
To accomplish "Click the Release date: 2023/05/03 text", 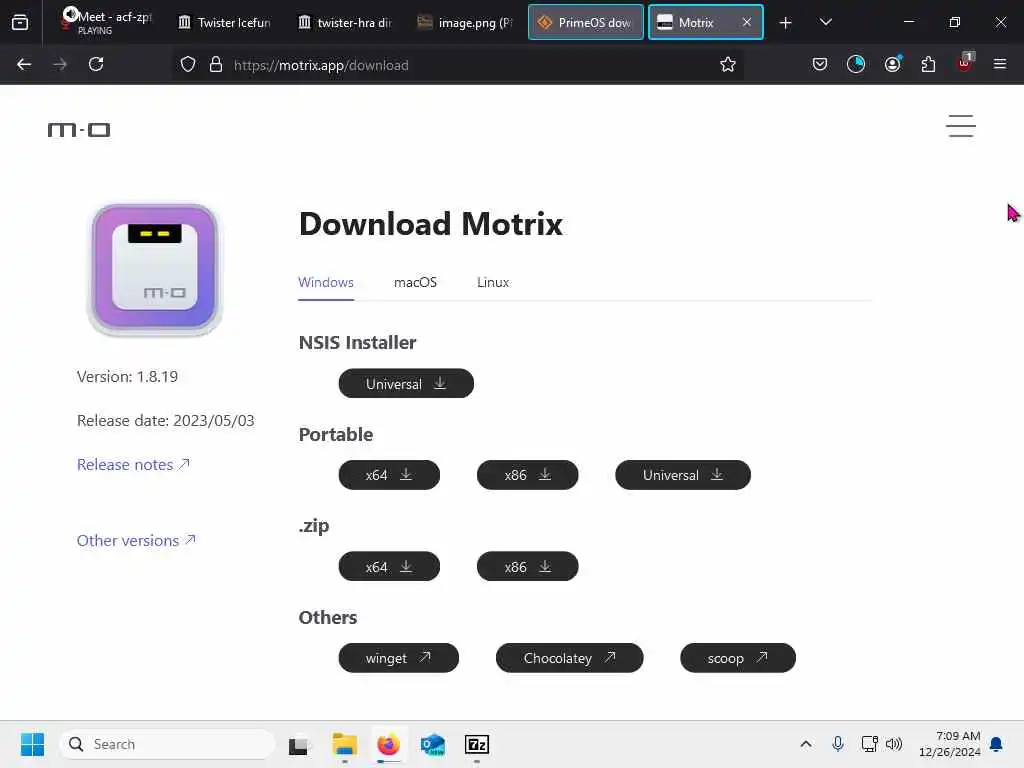I will tap(166, 421).
